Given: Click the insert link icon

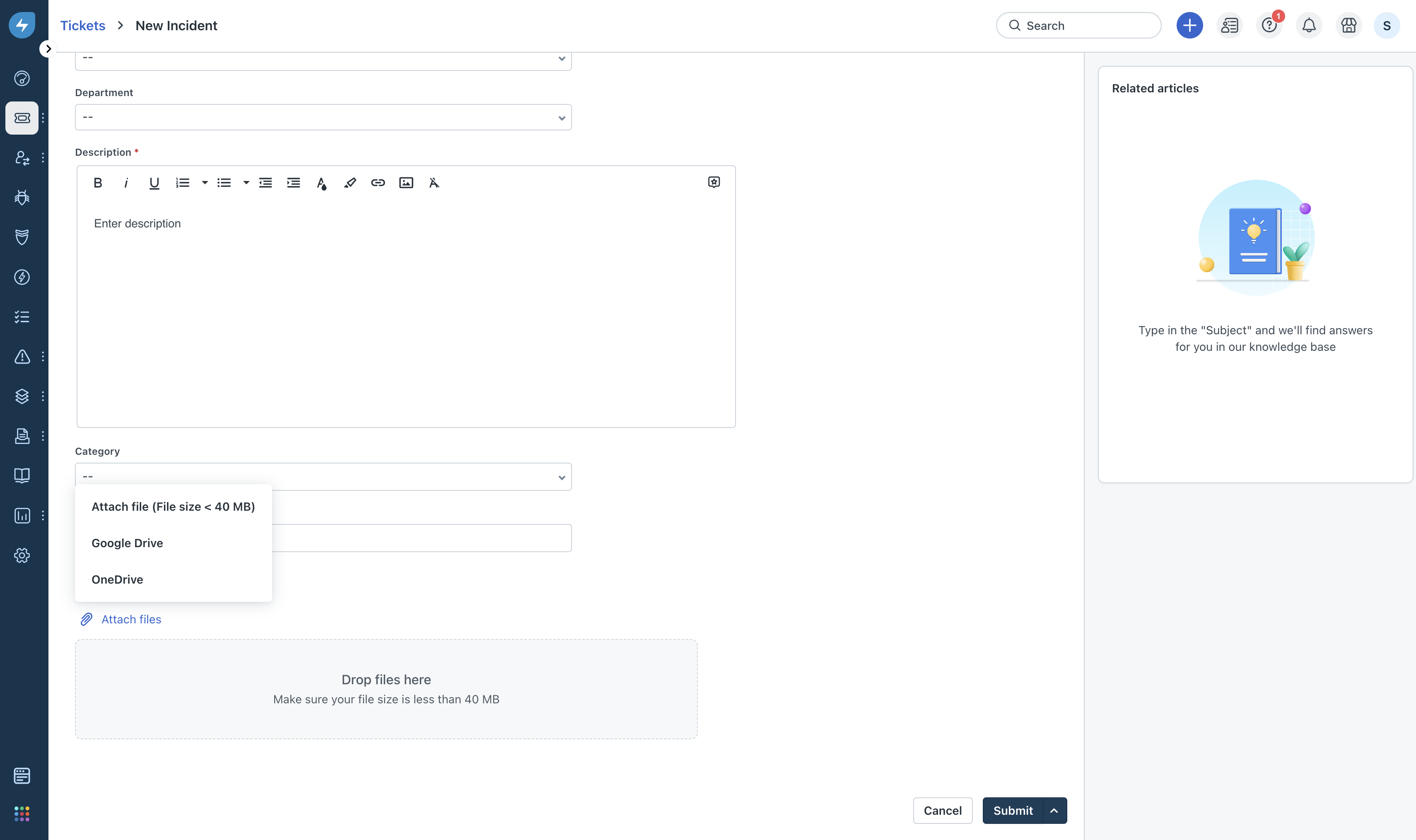Looking at the screenshot, I should [x=377, y=183].
